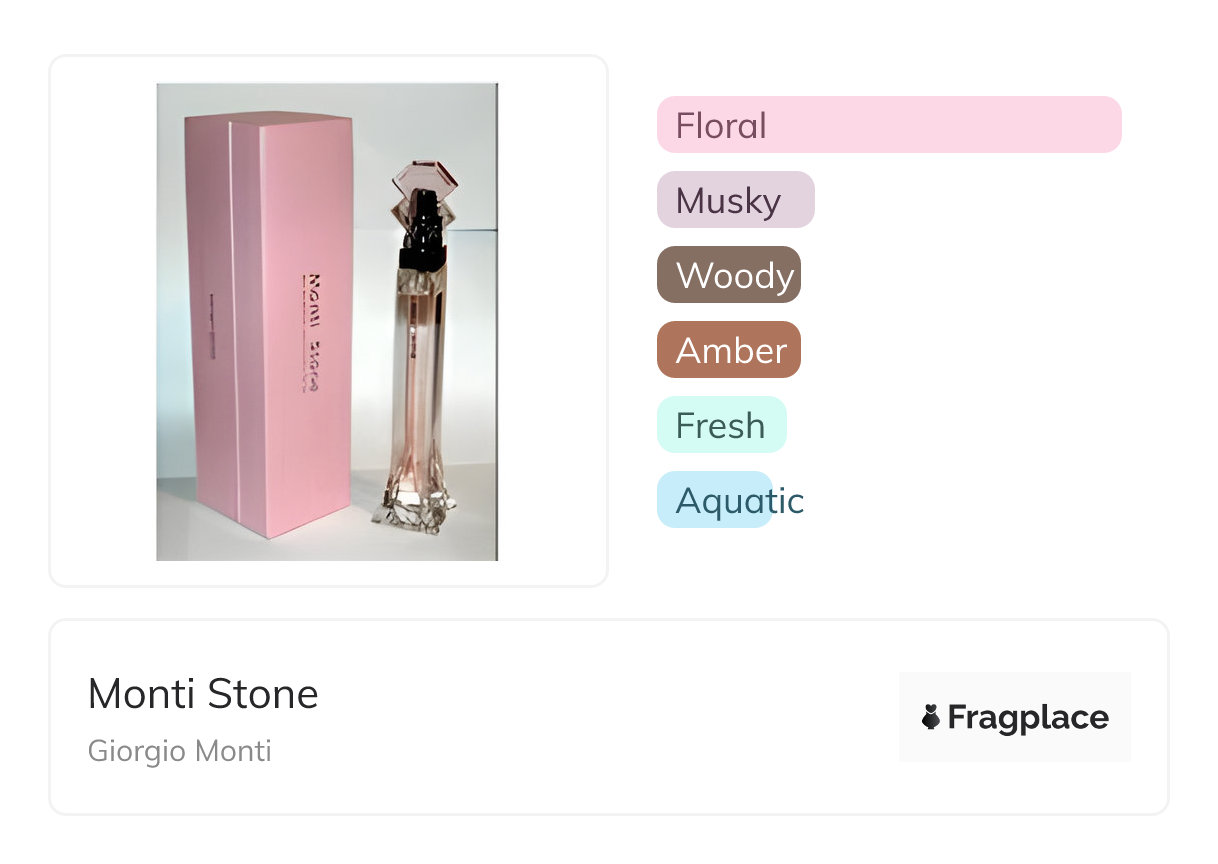Screen dimensions: 1218x864
Task: Select the Amber accord bar
Action: pos(729,350)
